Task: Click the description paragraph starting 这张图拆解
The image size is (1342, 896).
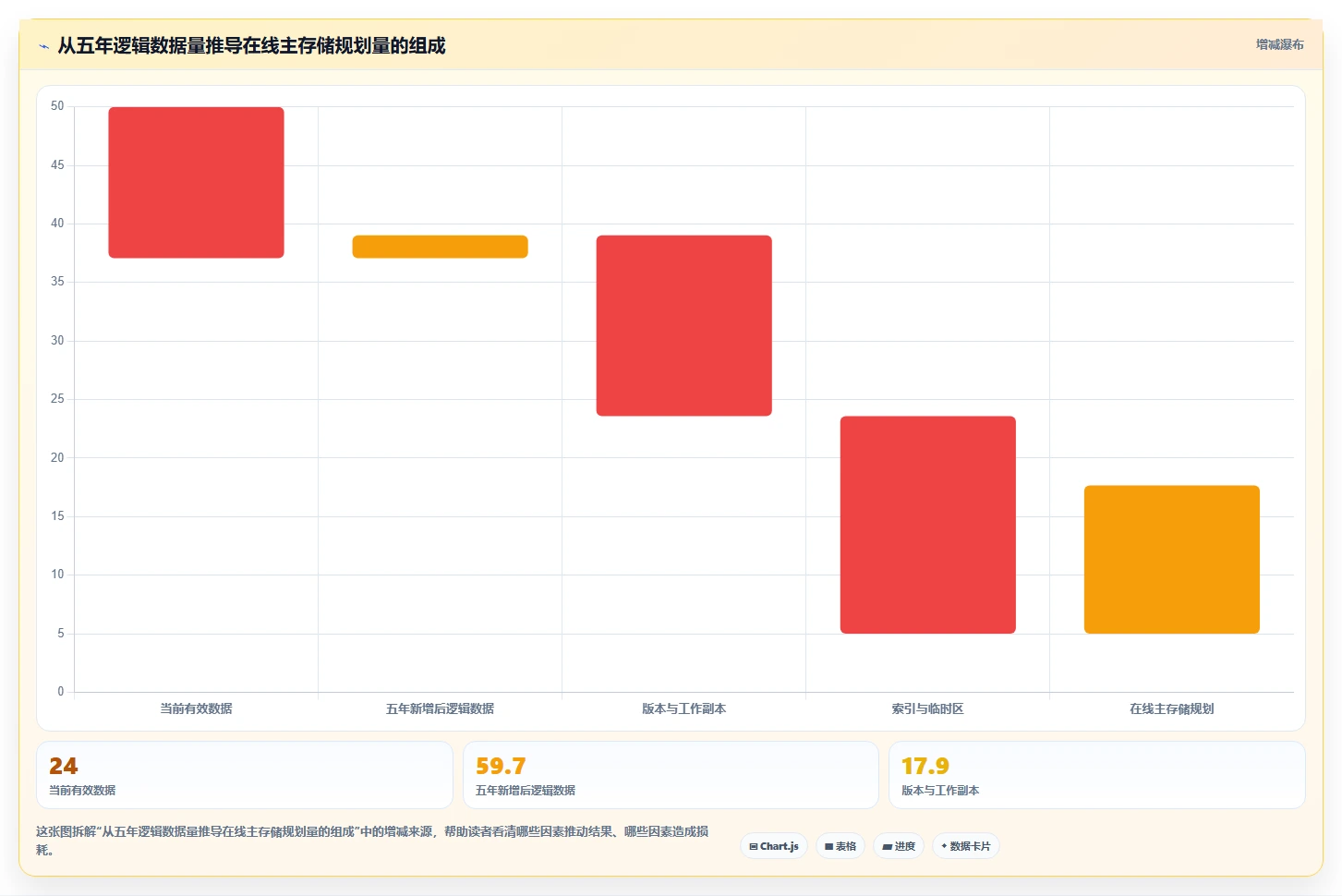Action: coord(373,841)
